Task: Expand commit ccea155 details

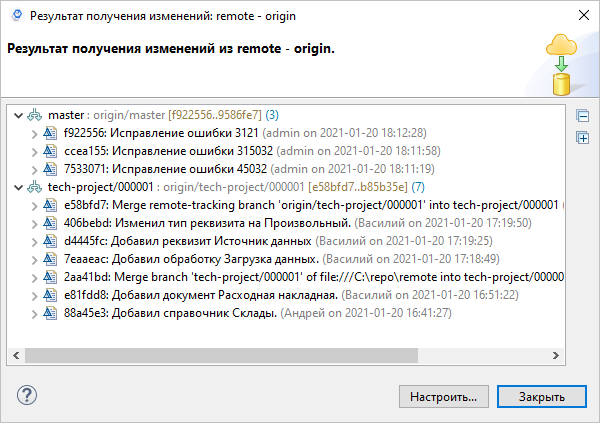Action: click(33, 151)
